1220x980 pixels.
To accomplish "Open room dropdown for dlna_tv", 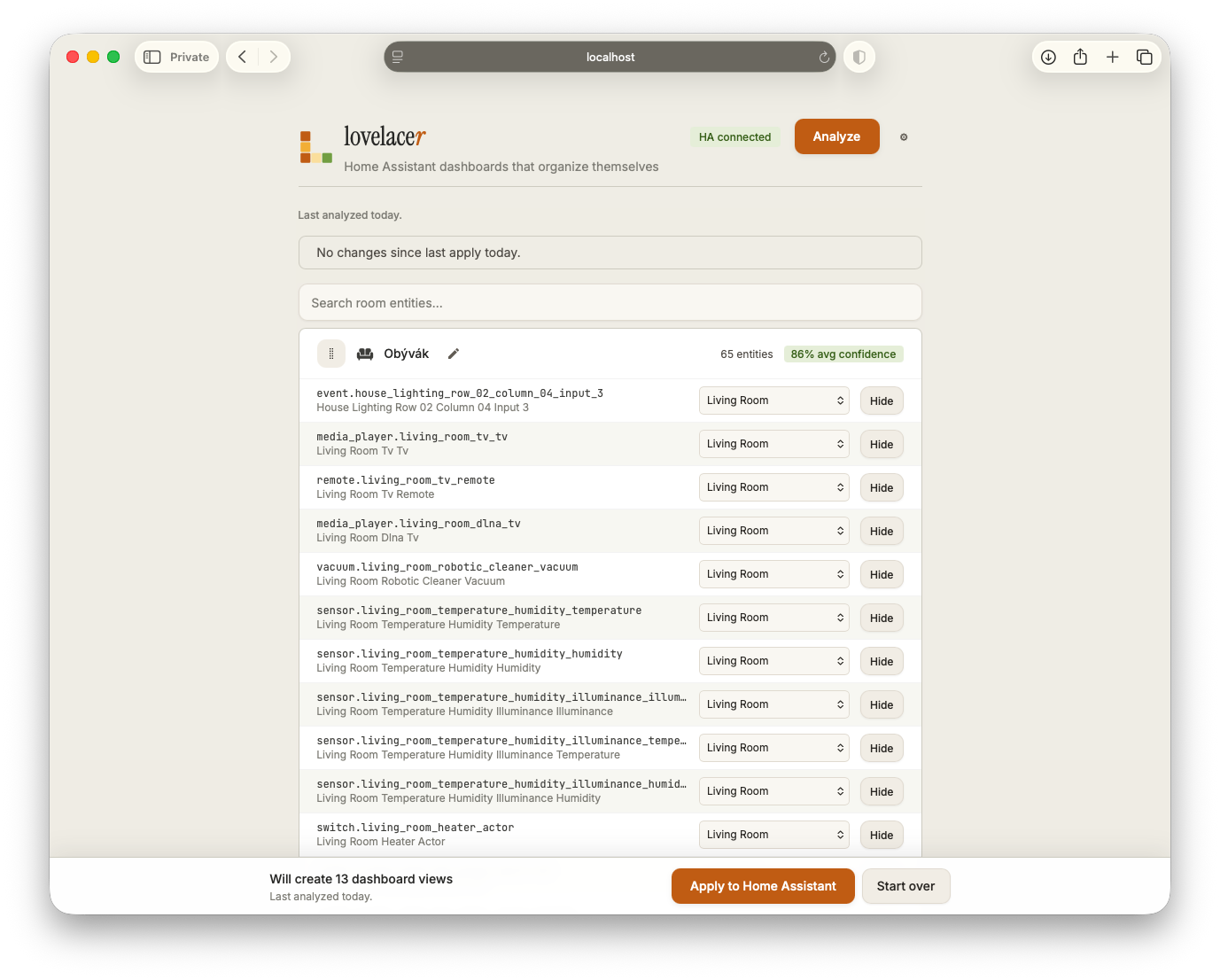I will (774, 531).
